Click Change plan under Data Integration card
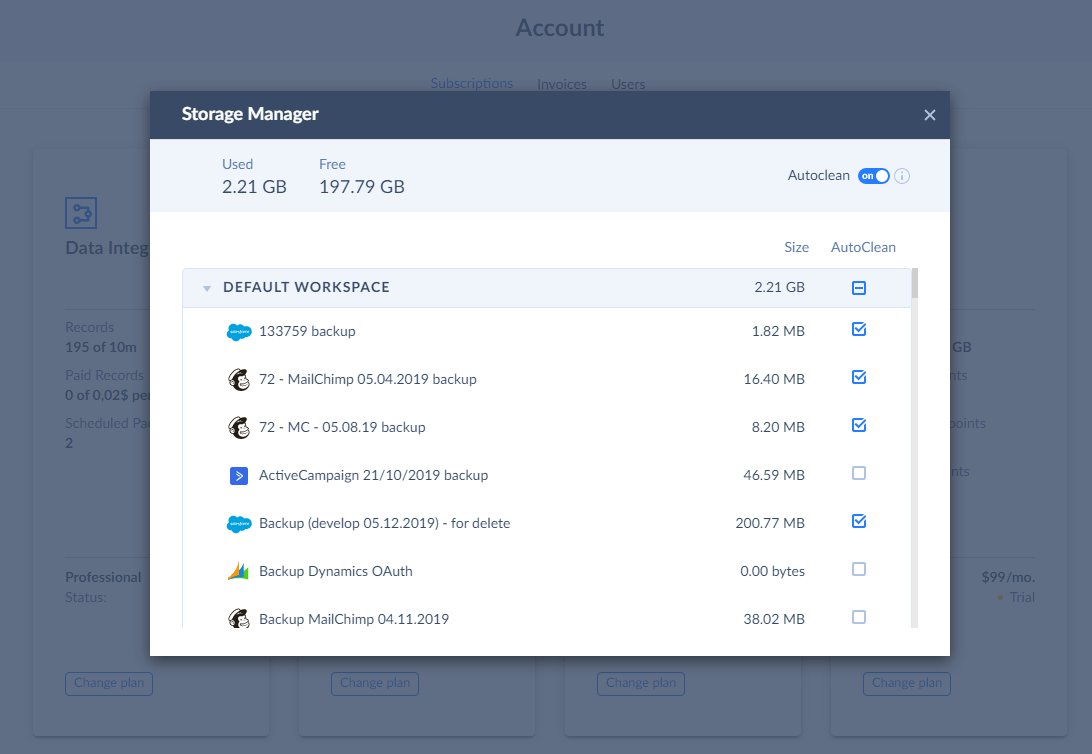The width and height of the screenshot is (1092, 754). pos(109,683)
